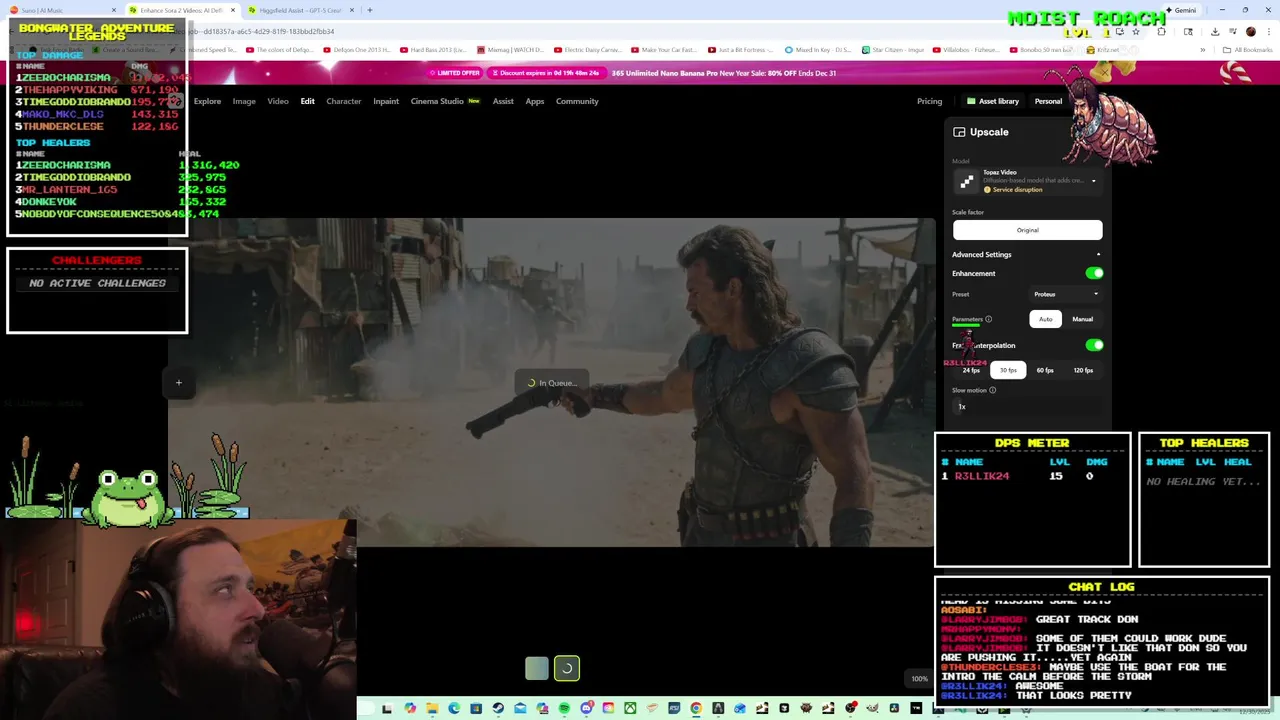The height and width of the screenshot is (720, 1280).
Task: Open the Chrome profile avatar
Action: [1250, 31]
